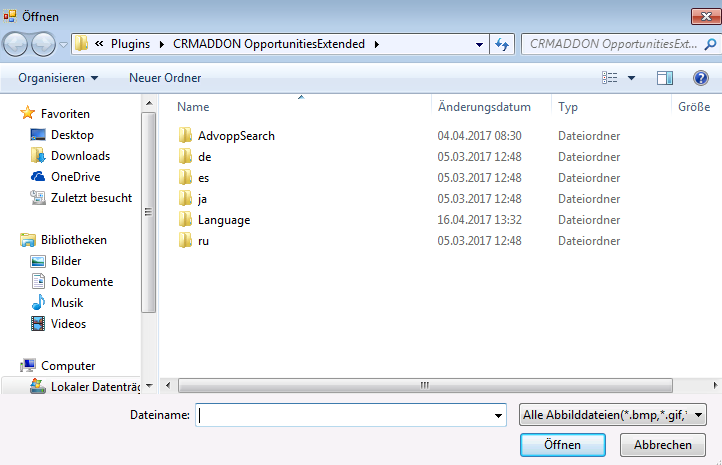This screenshot has width=722, height=465.
Task: Click the AdvoppSearch folder name
Action: (236, 136)
